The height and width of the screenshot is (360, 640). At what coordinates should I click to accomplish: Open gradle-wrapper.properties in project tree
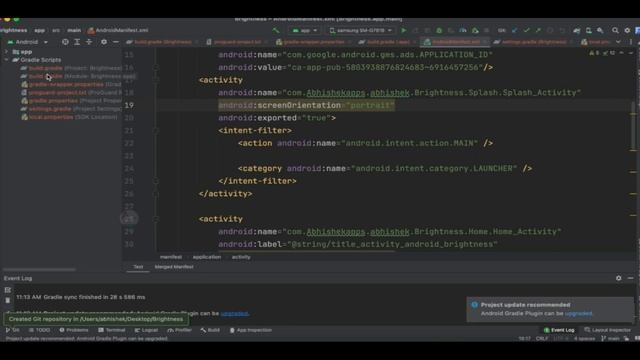tap(71, 84)
